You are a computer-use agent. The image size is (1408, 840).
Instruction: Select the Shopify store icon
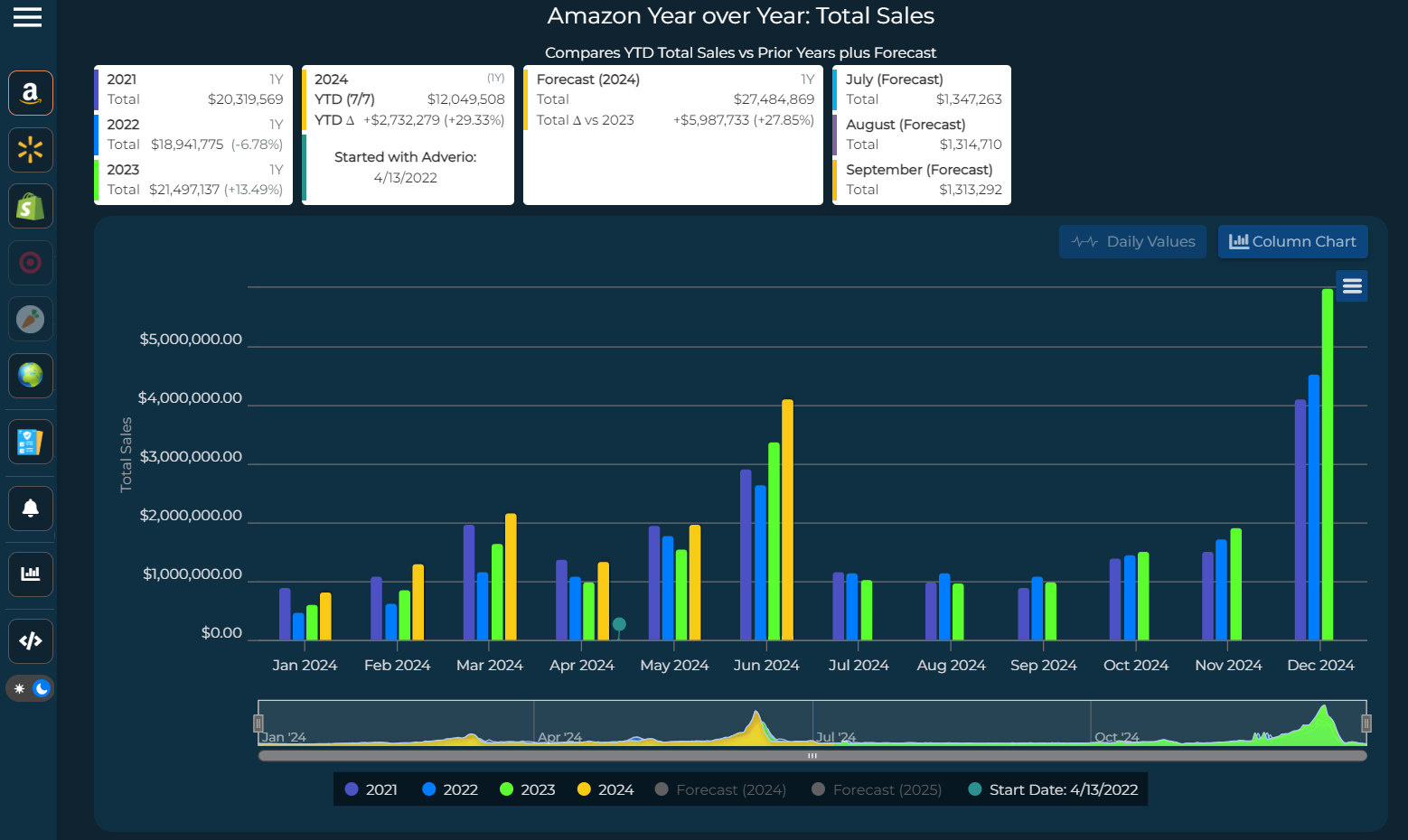[x=31, y=207]
